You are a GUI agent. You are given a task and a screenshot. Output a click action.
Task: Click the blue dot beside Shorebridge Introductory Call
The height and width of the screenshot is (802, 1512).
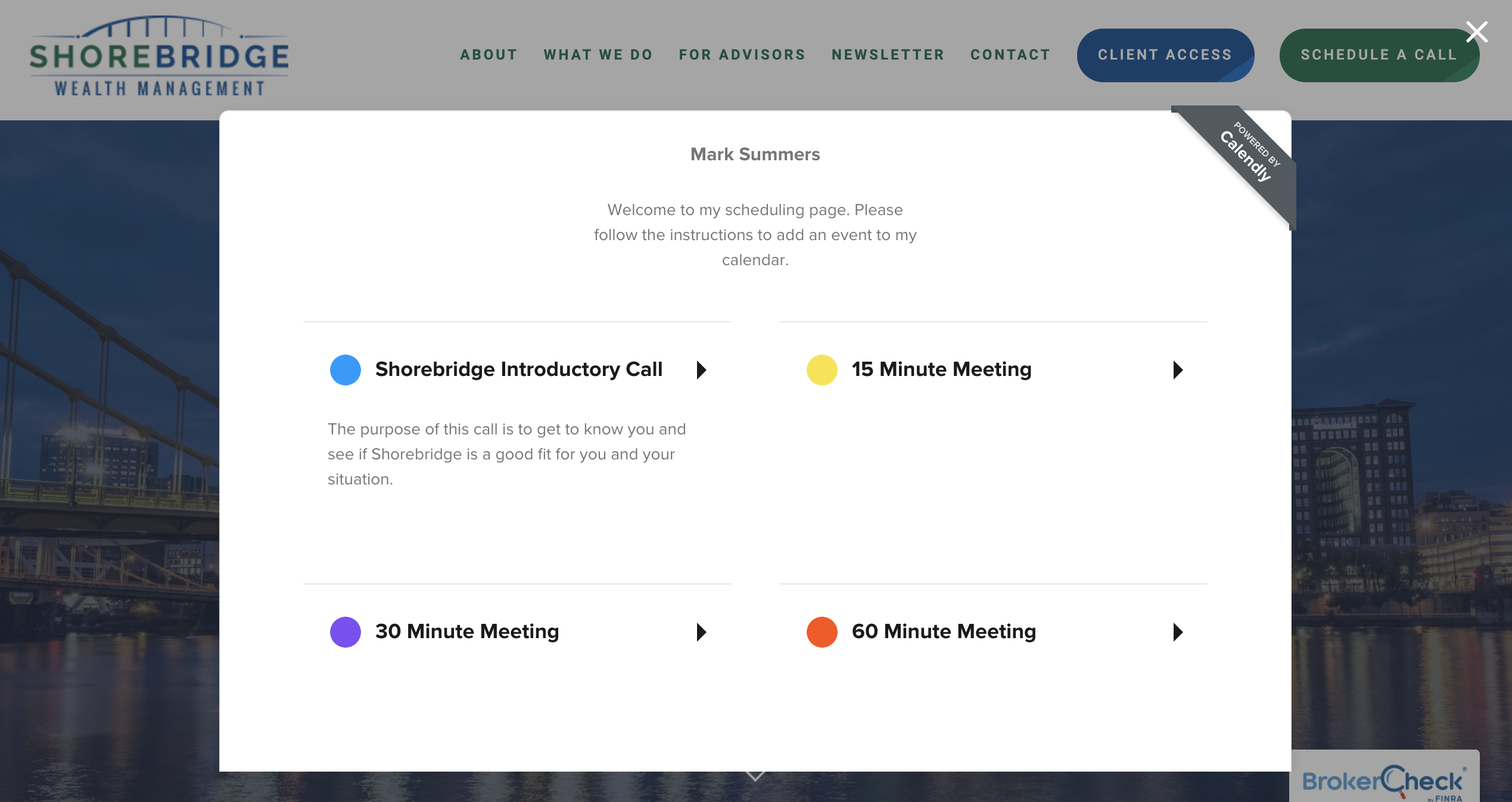tap(346, 370)
